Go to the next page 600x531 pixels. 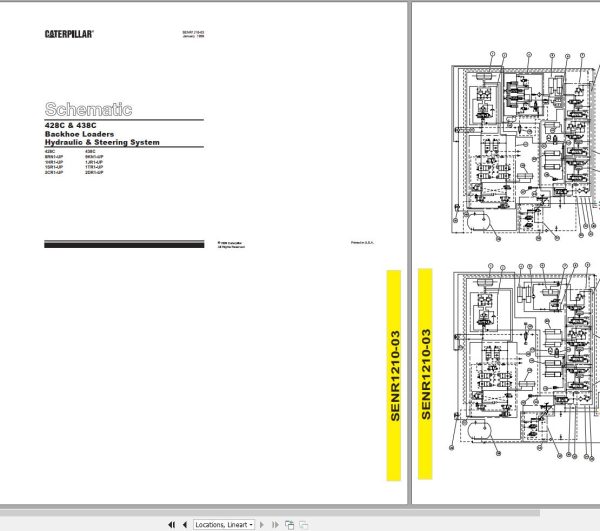[262, 524]
